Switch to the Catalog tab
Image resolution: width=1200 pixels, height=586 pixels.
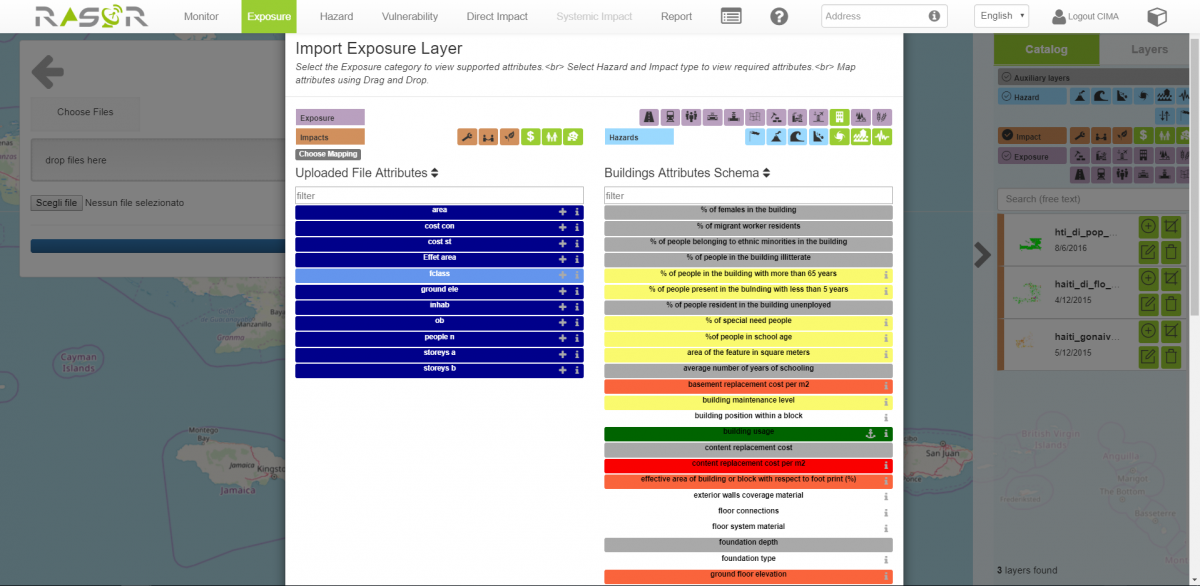(1046, 49)
